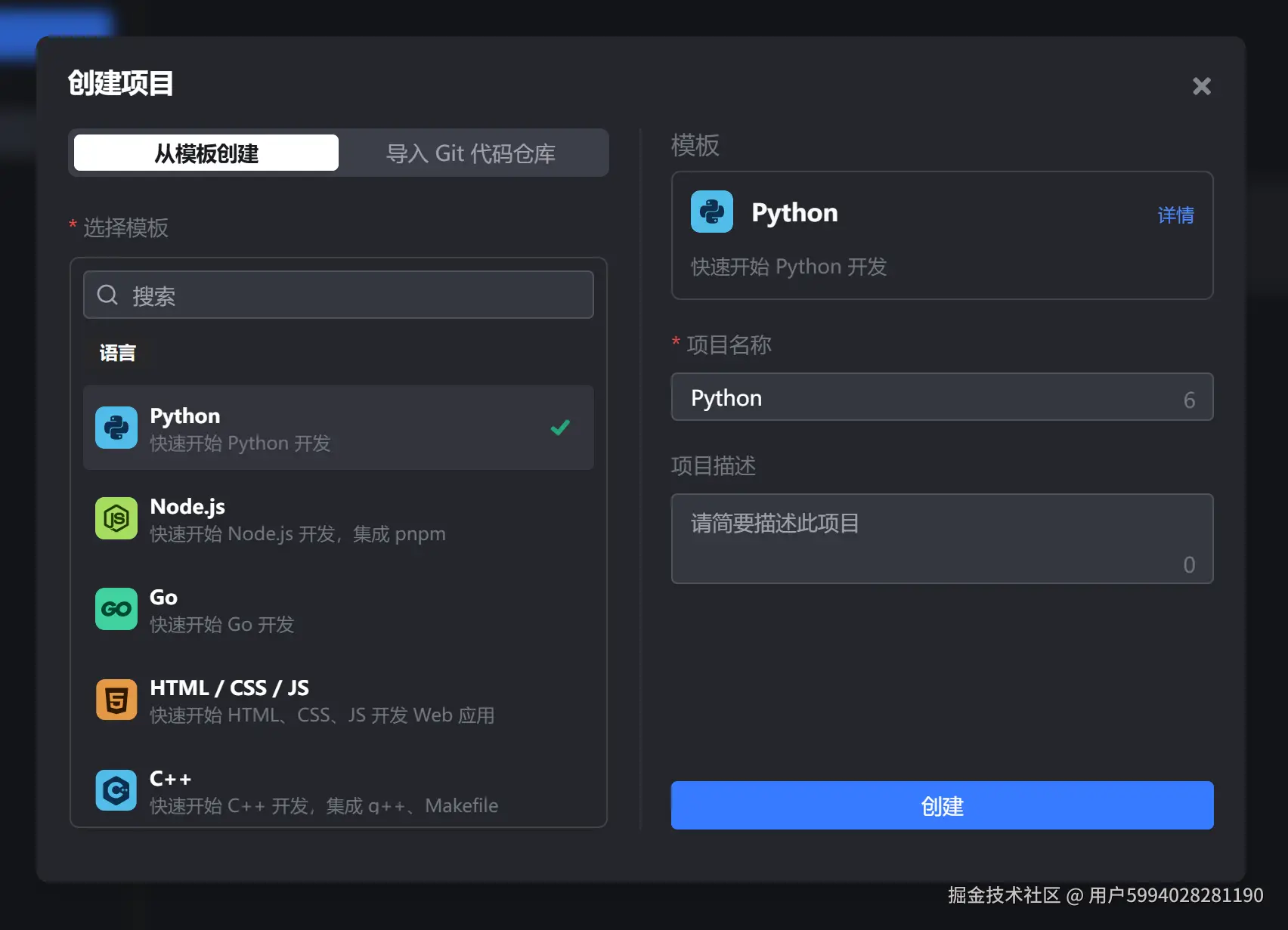The width and height of the screenshot is (1288, 930).
Task: Click the C++ template icon
Action: pyautogui.click(x=116, y=790)
